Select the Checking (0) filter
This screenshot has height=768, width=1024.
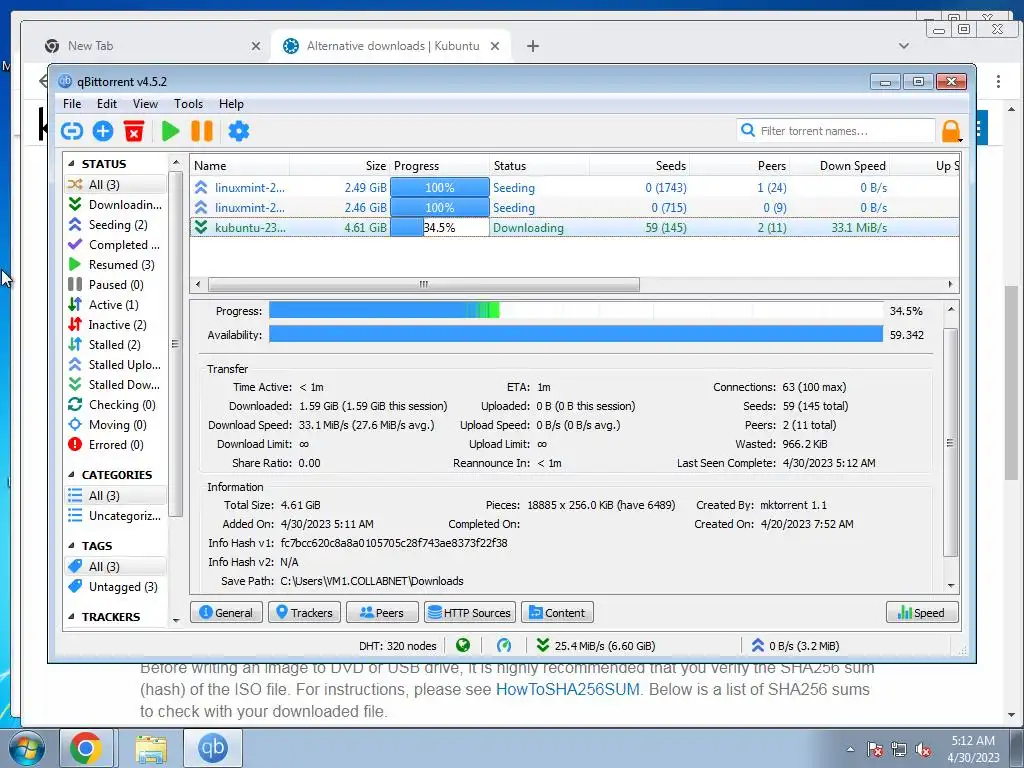click(x=116, y=405)
